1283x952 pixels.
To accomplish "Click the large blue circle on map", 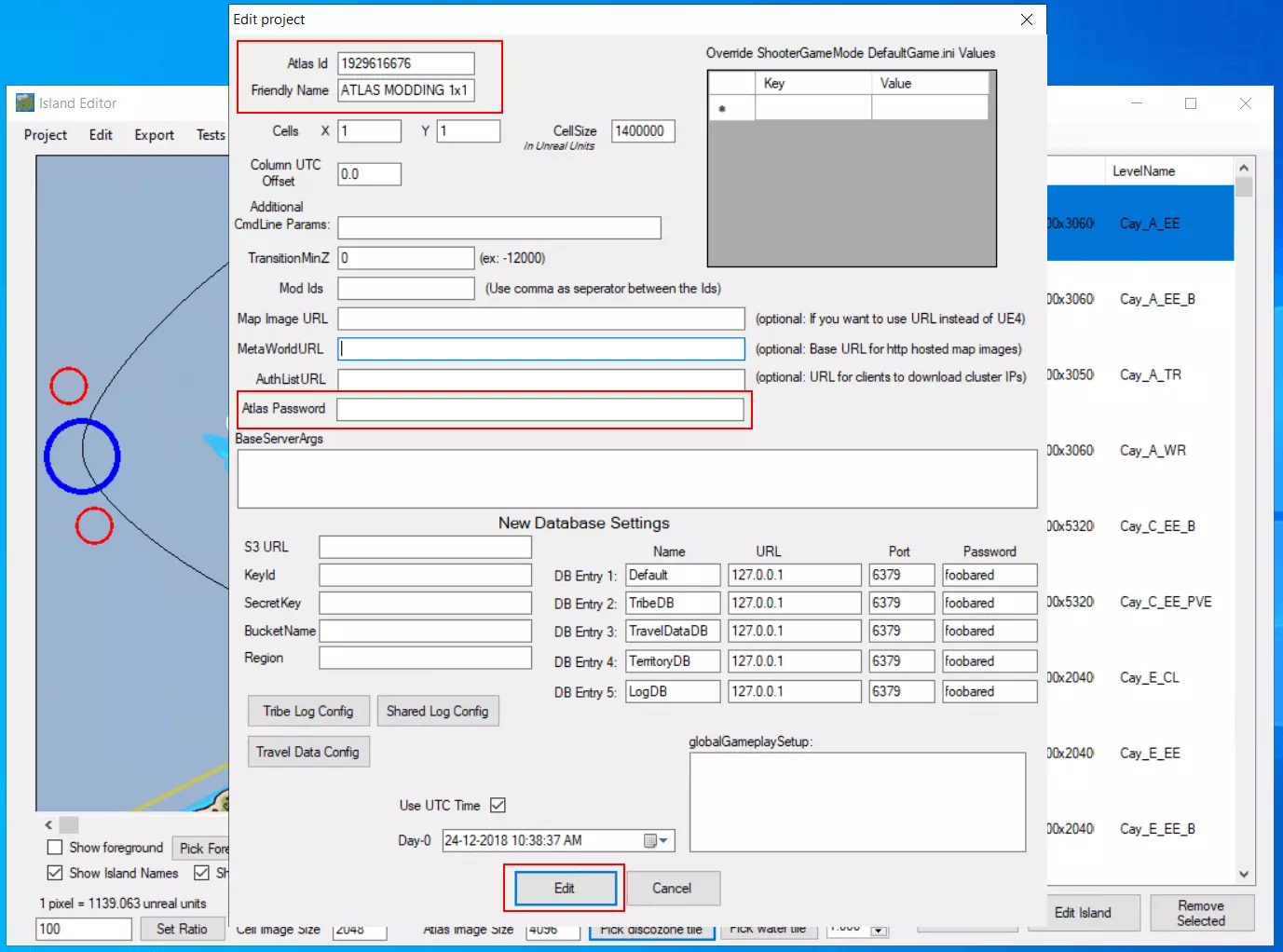I will [82, 456].
